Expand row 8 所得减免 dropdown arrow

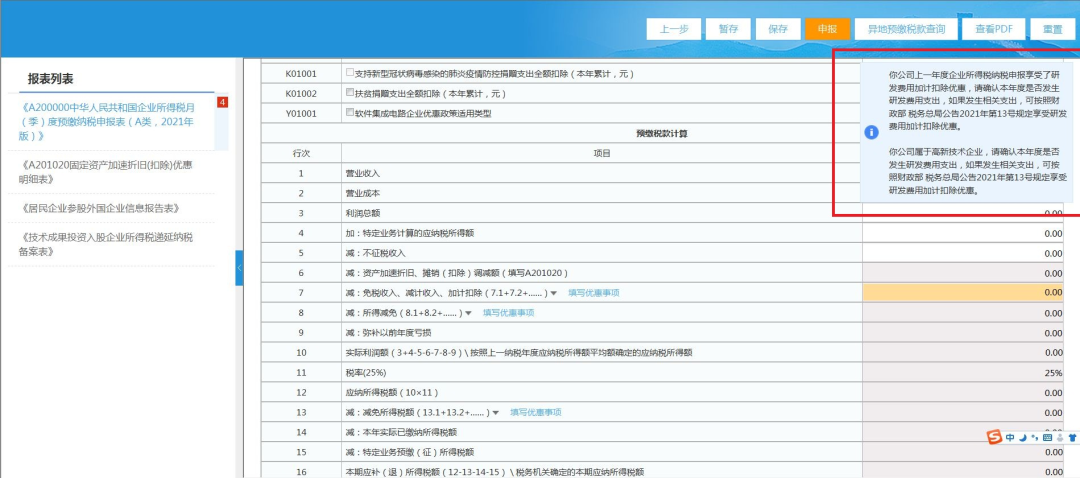[468, 313]
